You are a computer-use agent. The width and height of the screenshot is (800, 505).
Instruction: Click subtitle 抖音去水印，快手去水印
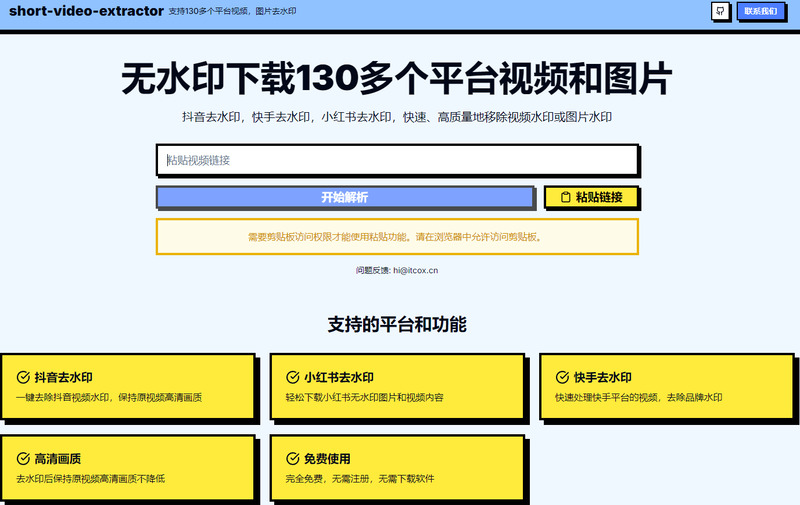(397, 117)
